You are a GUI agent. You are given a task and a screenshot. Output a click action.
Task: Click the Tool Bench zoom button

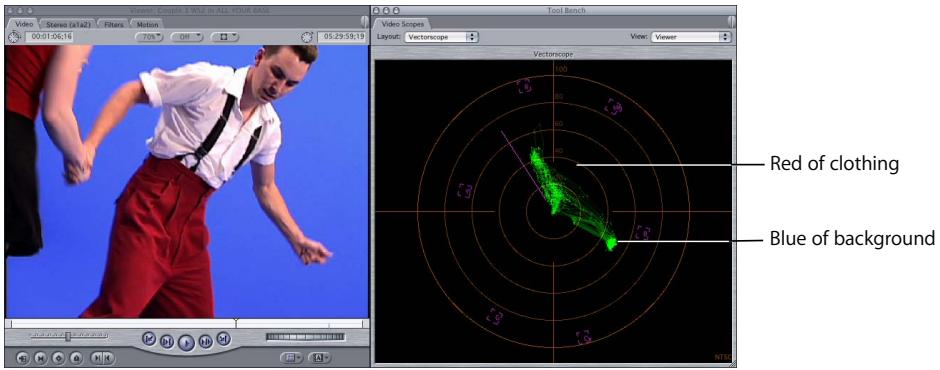pyautogui.click(x=396, y=11)
